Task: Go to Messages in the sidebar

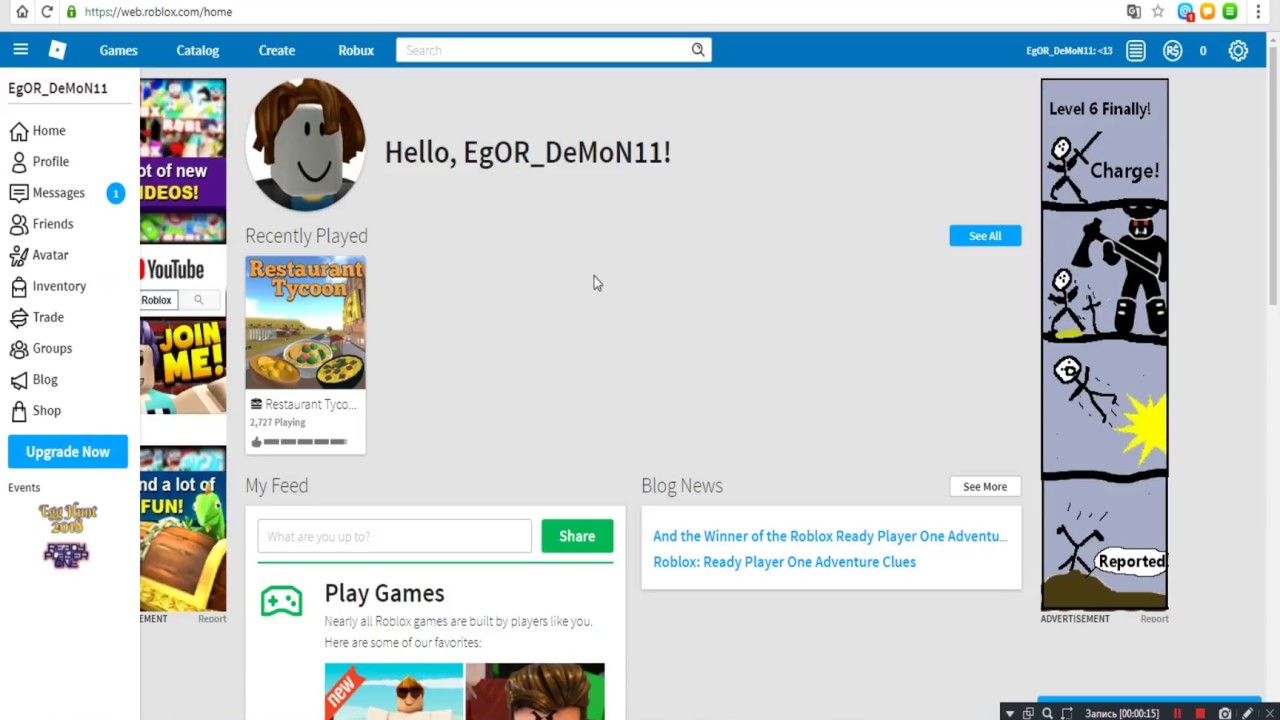Action: tap(58, 193)
